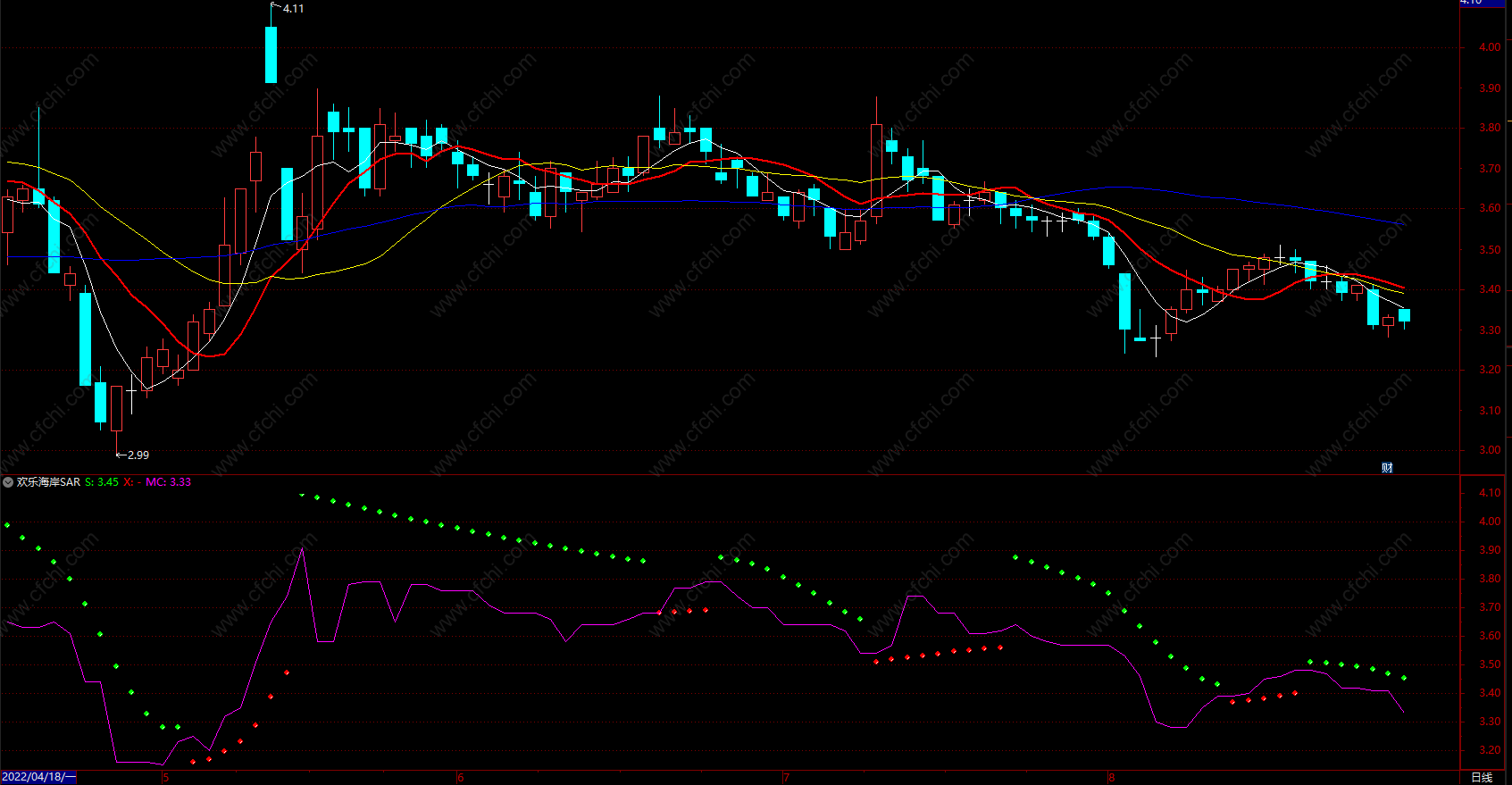Click the red X: - value

coord(132,482)
